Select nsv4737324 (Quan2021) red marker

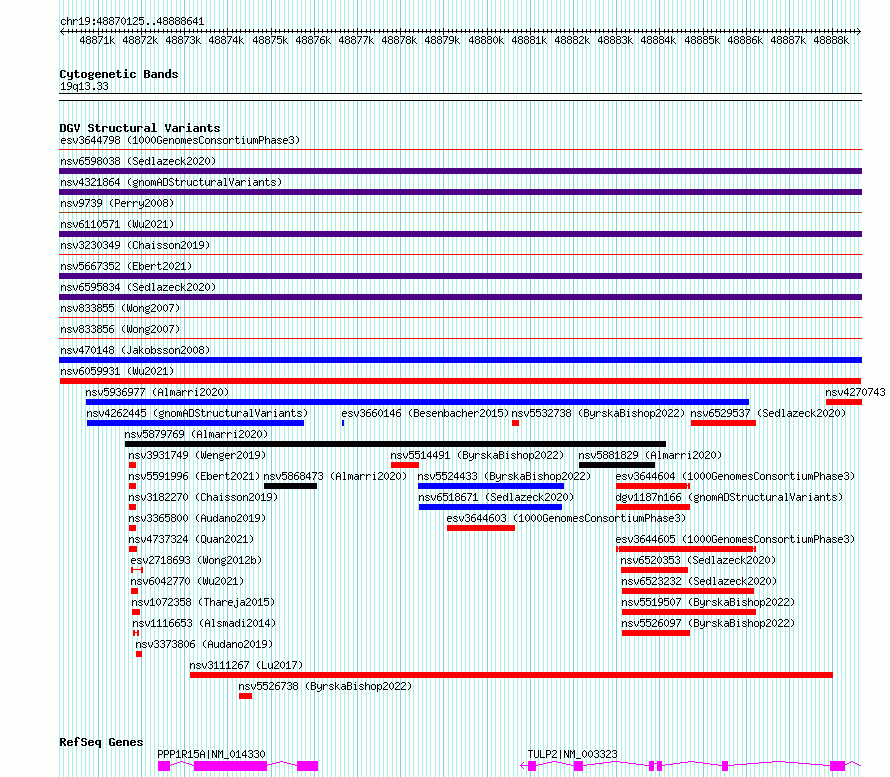click(x=133, y=549)
